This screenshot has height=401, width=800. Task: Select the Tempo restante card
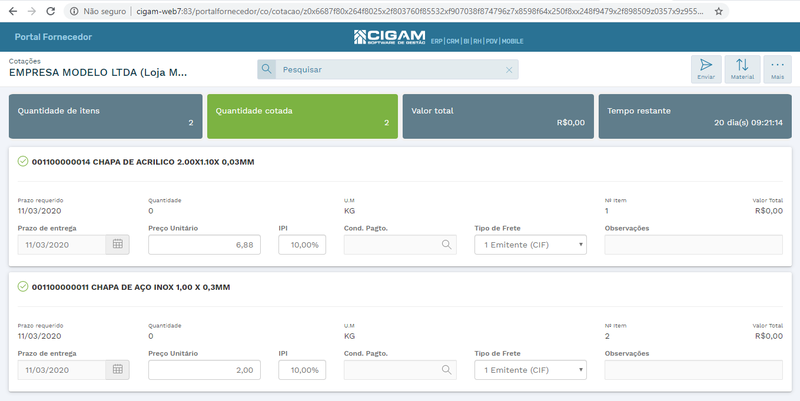(695, 116)
